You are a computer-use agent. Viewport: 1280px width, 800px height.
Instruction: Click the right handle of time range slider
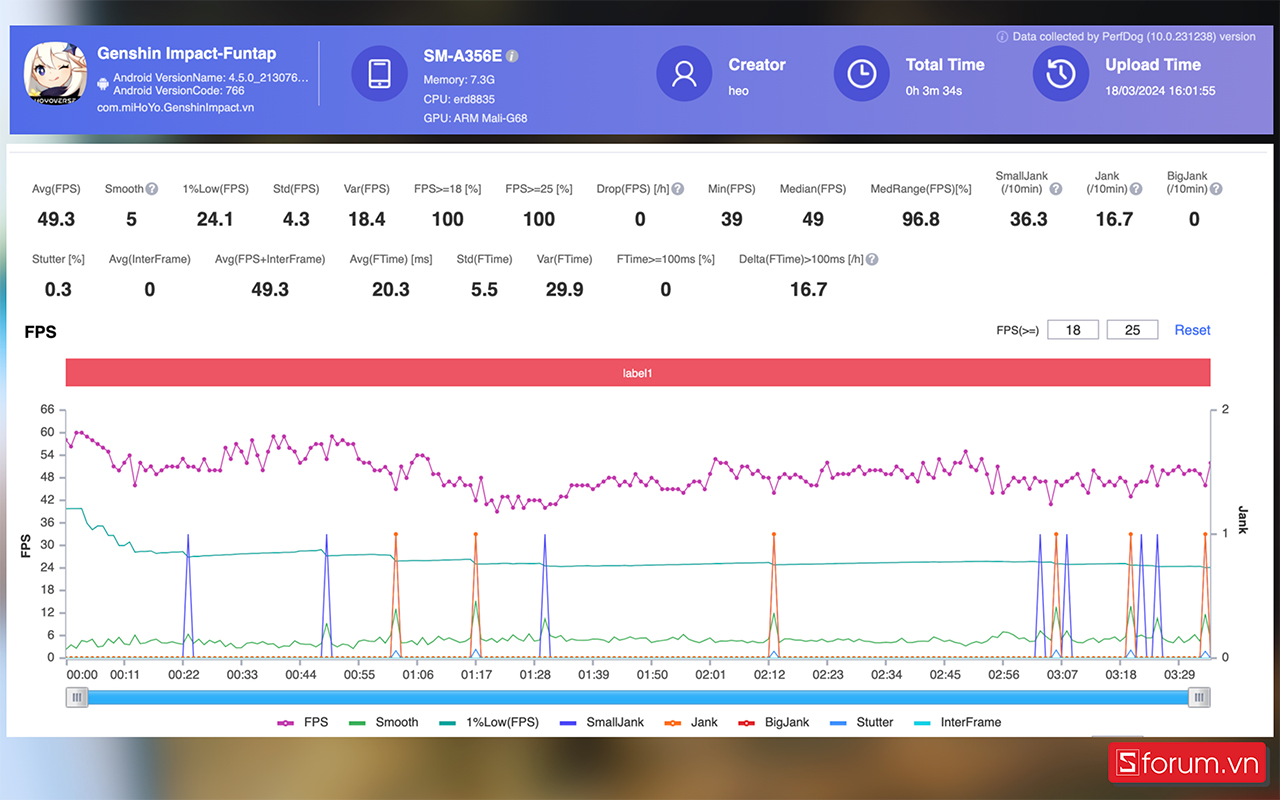(x=1199, y=698)
